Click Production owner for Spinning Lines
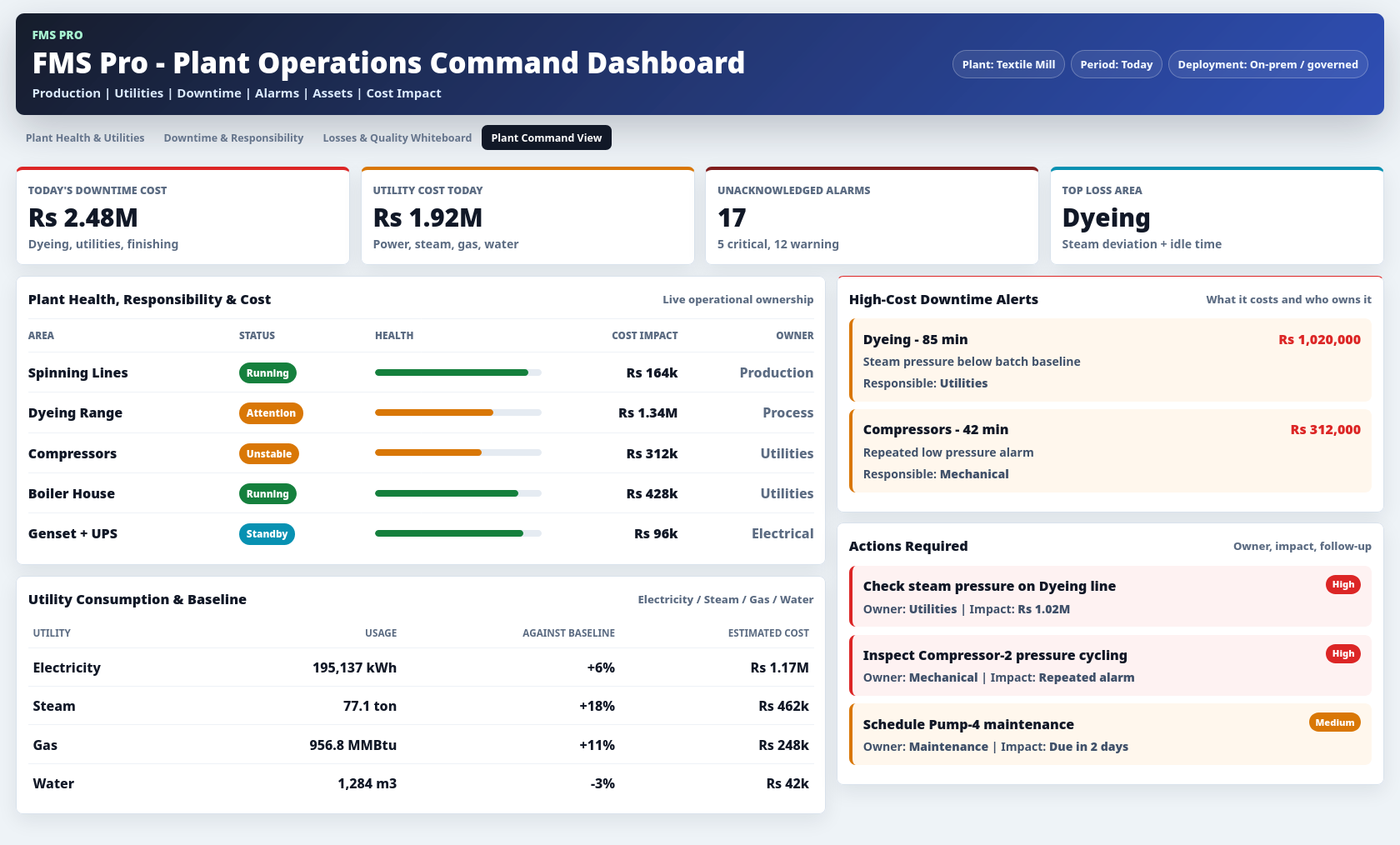Viewport: 1400px width, 845px height. click(777, 372)
